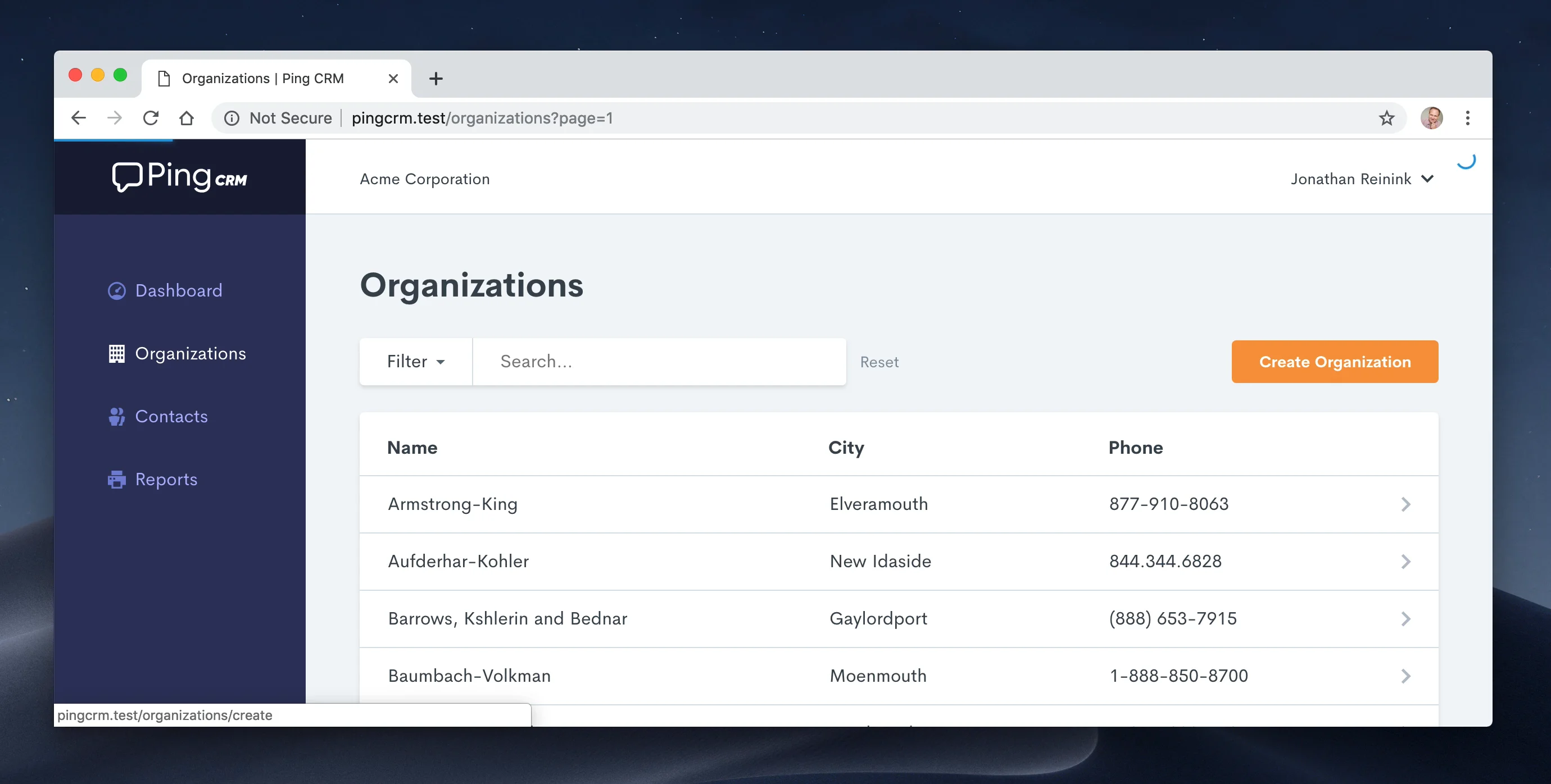Click the Create Organization button
The height and width of the screenshot is (784, 1551).
click(1334, 362)
